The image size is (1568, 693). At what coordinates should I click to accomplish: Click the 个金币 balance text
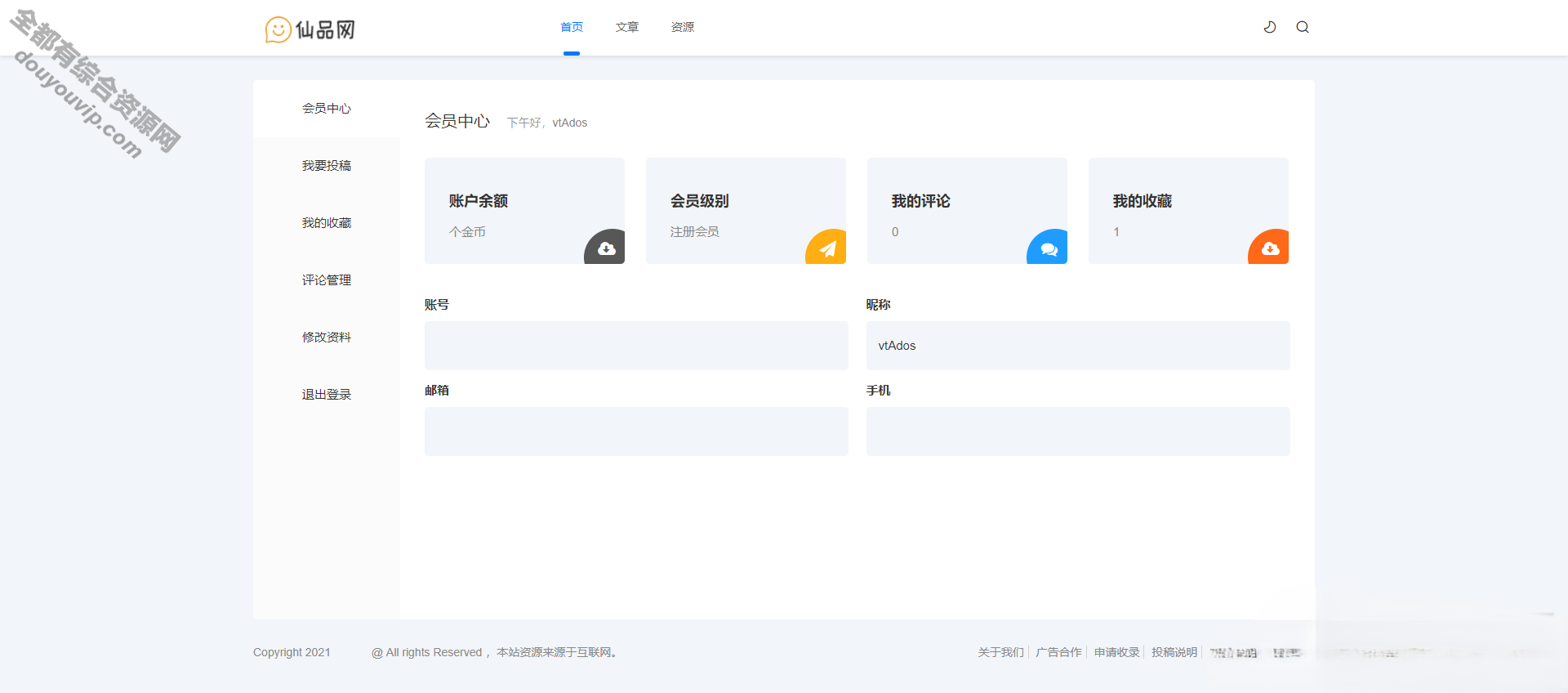pos(467,232)
